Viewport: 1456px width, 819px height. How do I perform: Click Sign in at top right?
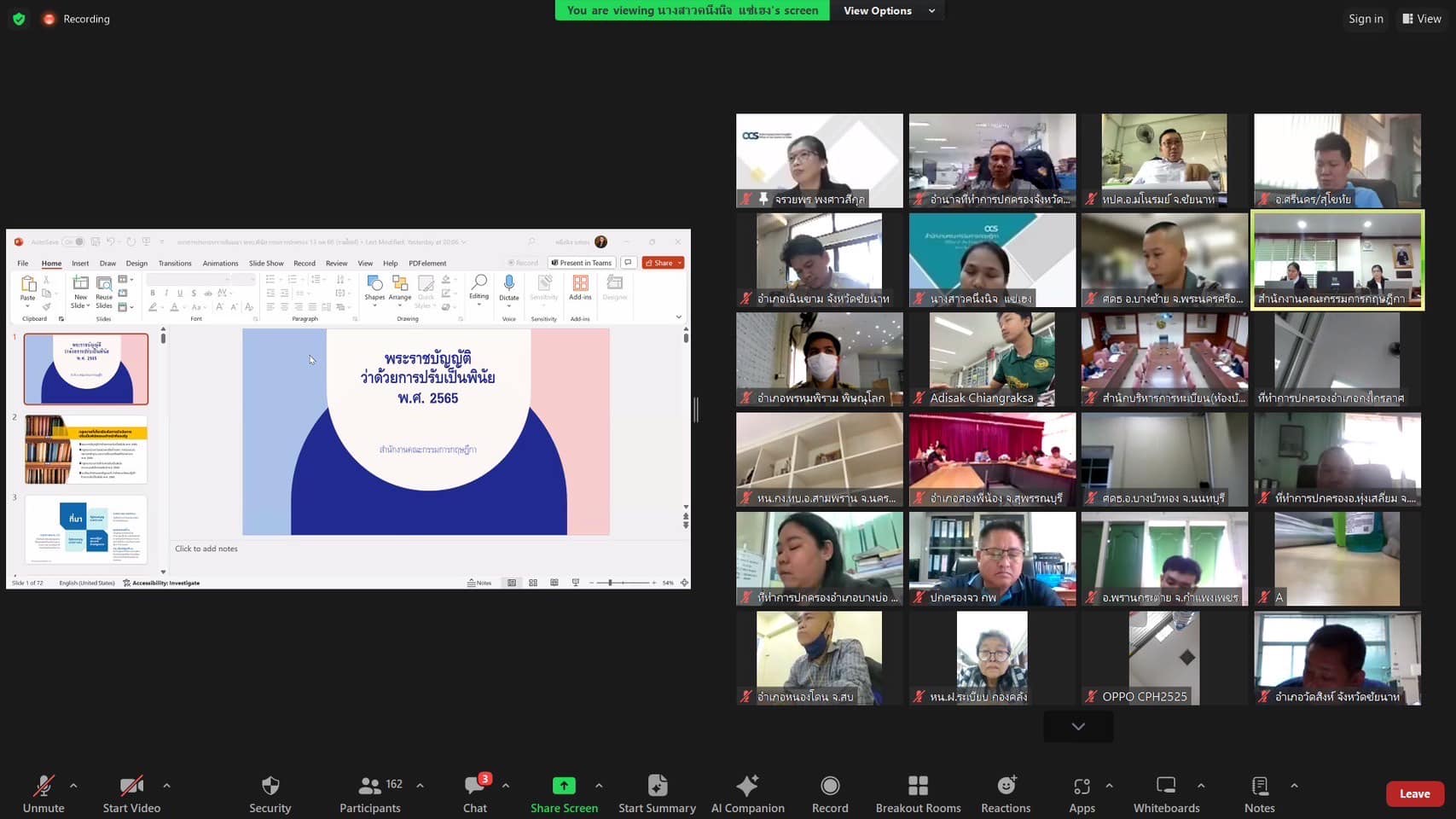click(1366, 19)
